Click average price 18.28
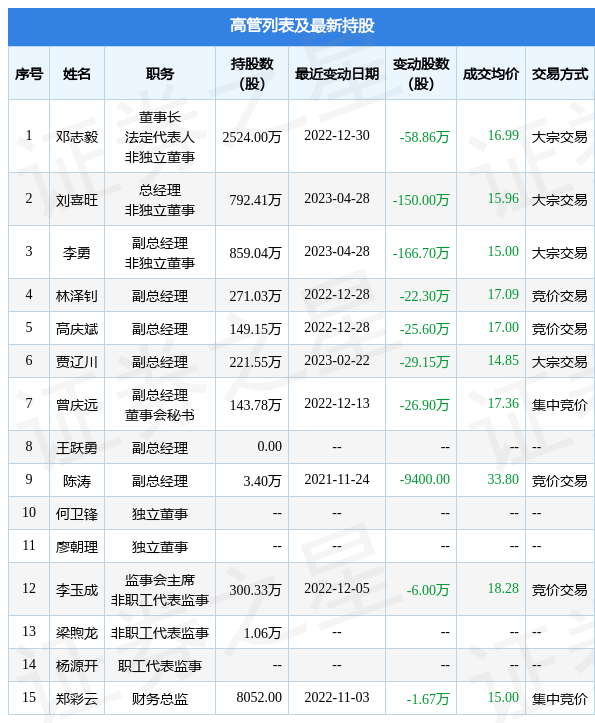Image resolution: width=595 pixels, height=723 pixels. 503,589
